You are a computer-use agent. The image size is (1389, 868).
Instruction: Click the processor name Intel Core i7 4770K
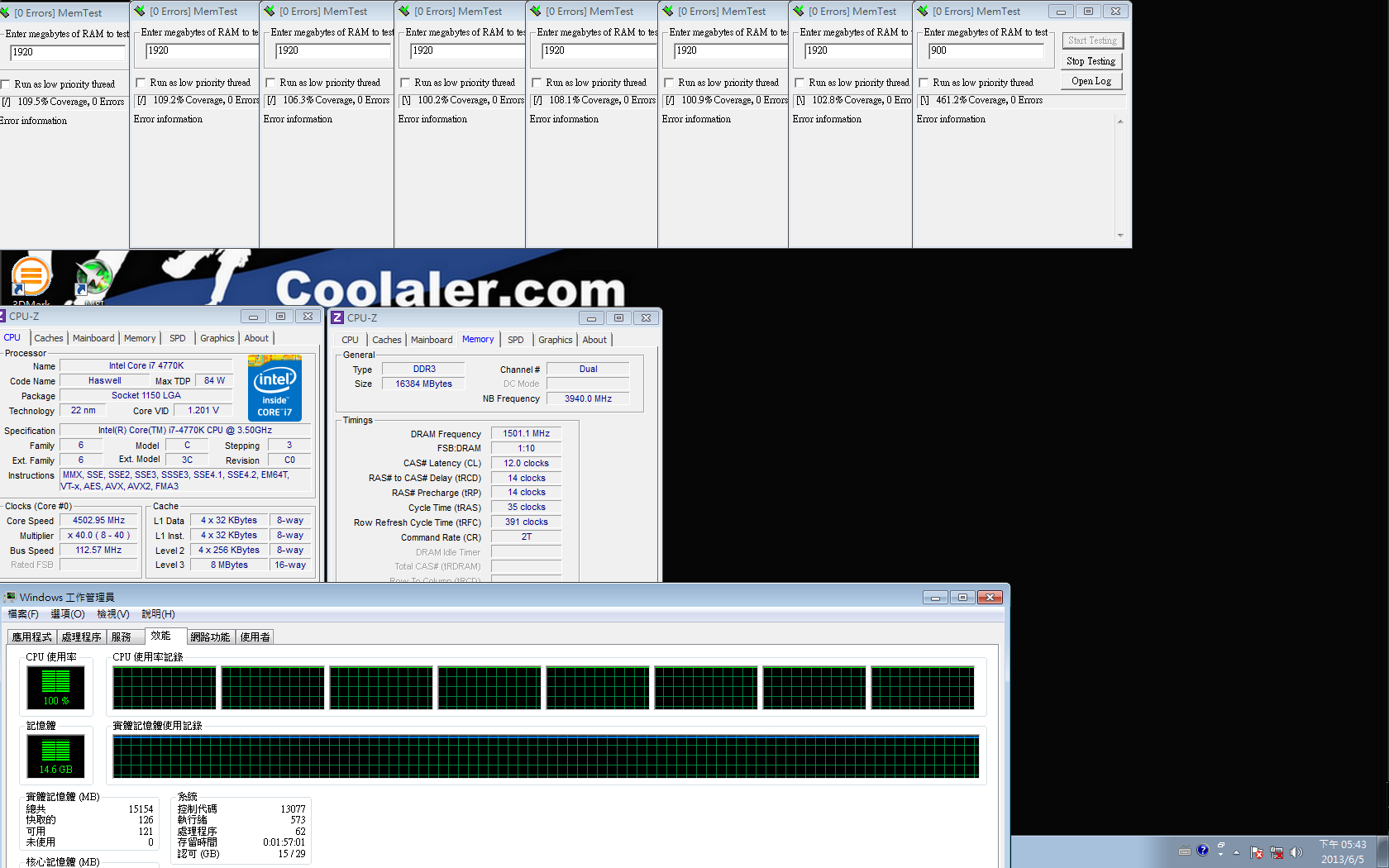point(146,365)
